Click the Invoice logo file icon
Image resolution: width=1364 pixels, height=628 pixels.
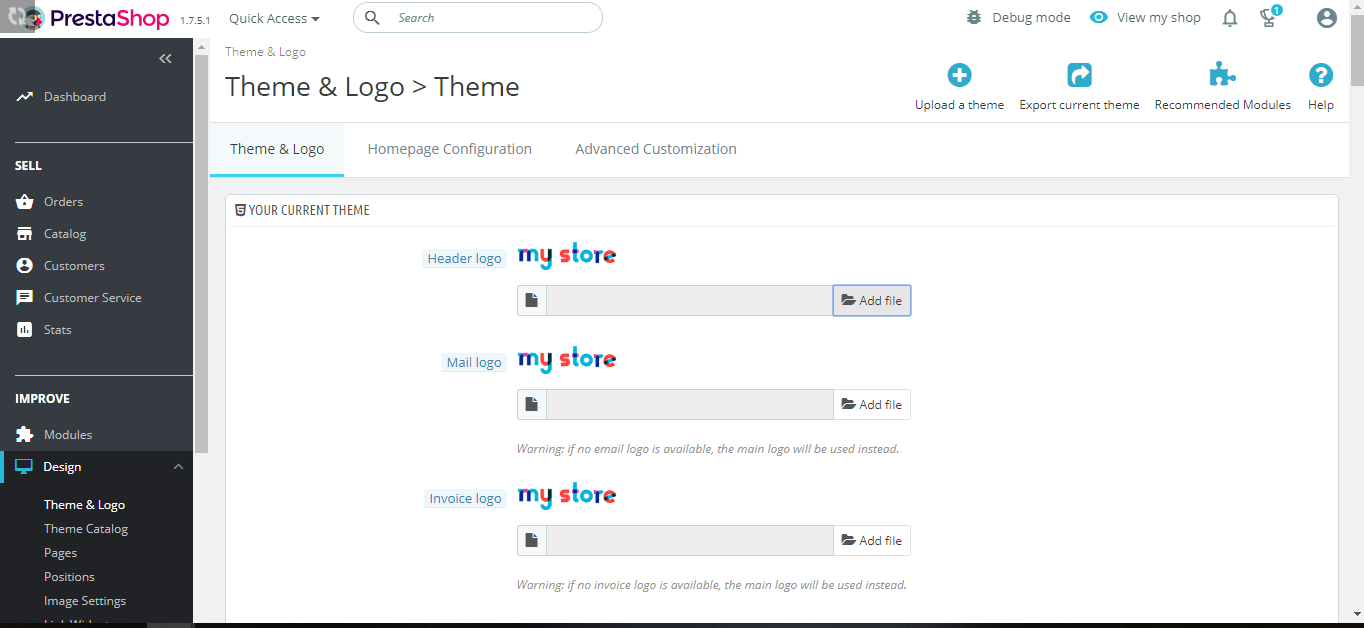coord(532,541)
